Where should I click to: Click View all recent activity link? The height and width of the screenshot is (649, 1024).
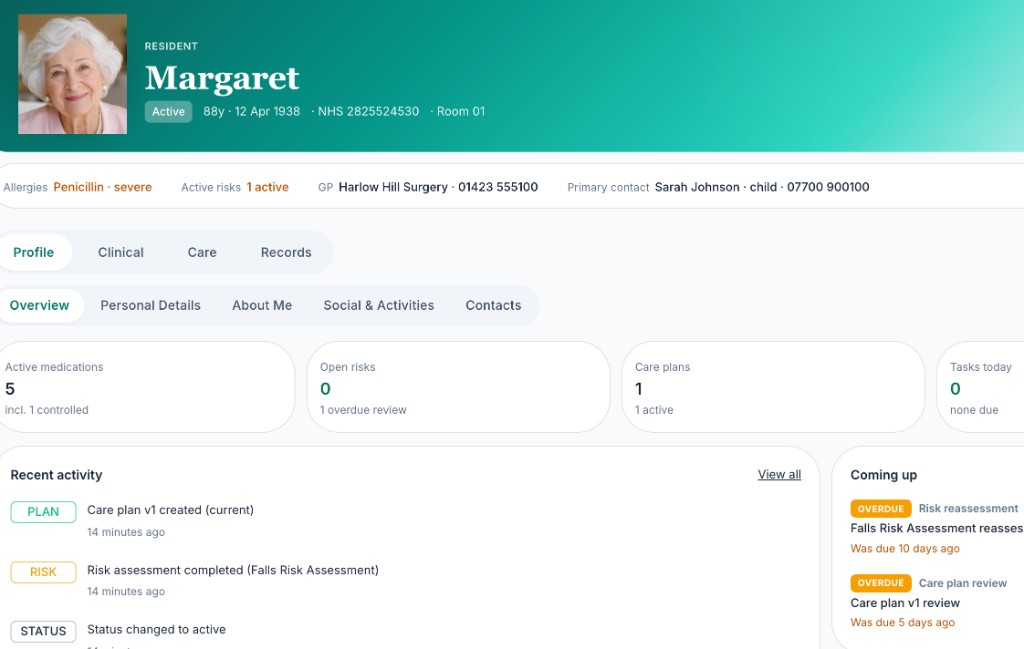click(779, 475)
